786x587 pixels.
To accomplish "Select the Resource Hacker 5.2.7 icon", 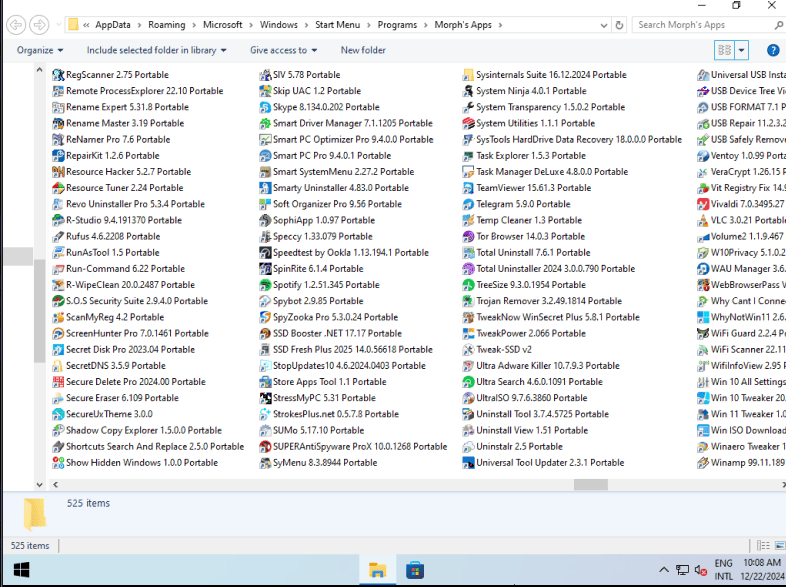I will [58, 172].
